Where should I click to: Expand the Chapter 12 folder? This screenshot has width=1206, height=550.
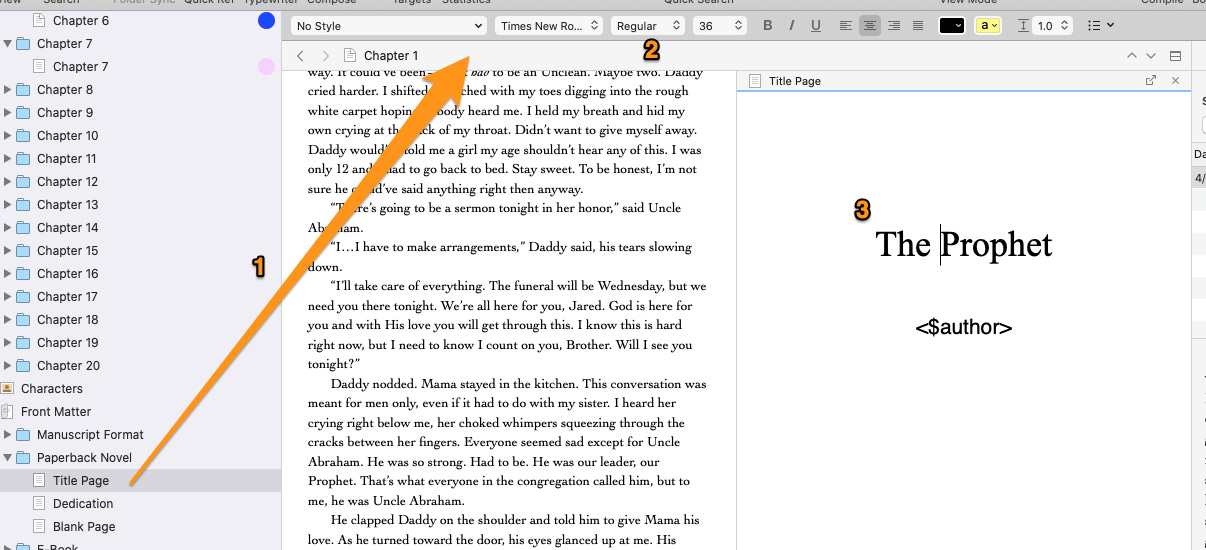(9, 182)
